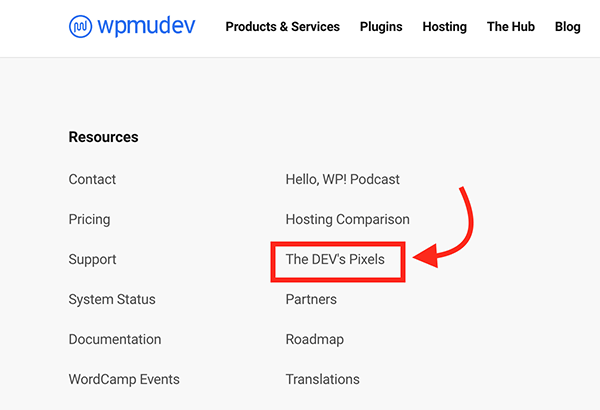Go to the Translations link

322,380
